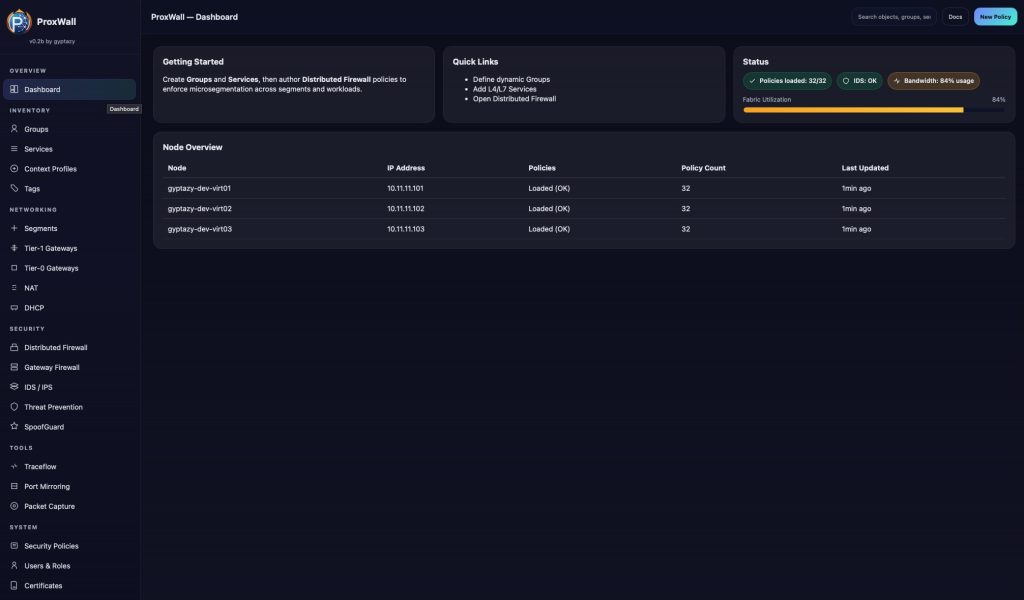The image size is (1024, 600).
Task: Select the Packet Capture icon
Action: [x=13, y=505]
